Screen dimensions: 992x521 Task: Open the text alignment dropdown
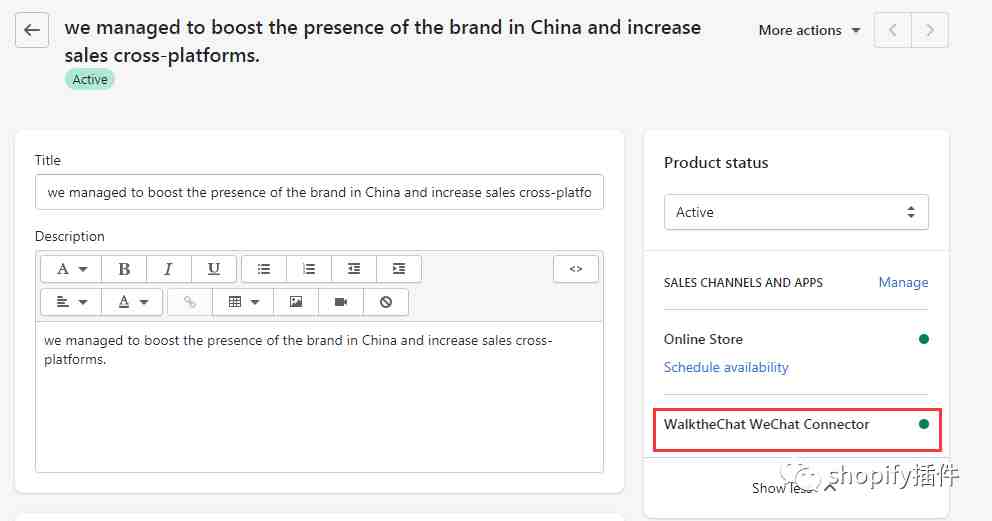click(x=71, y=302)
